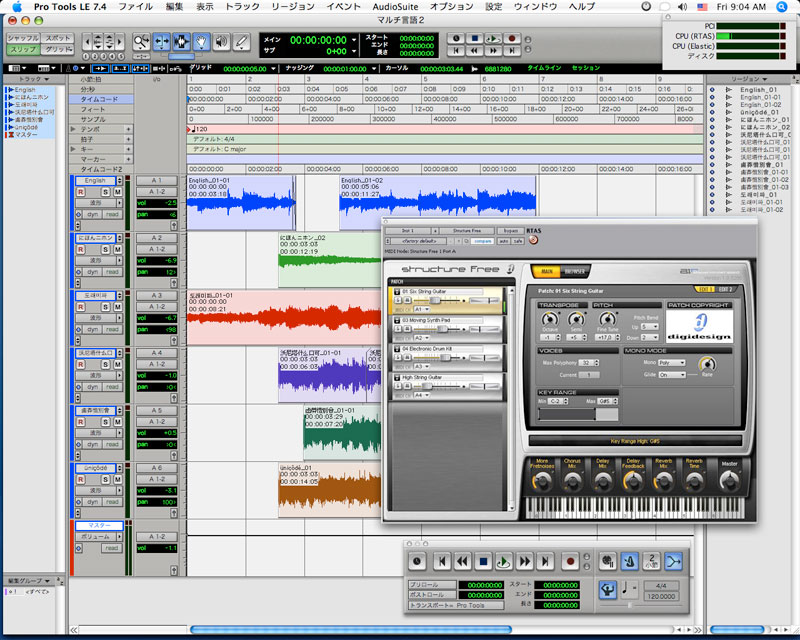Record-enable the English track
The width and height of the screenshot is (800, 640).
click(x=81, y=192)
